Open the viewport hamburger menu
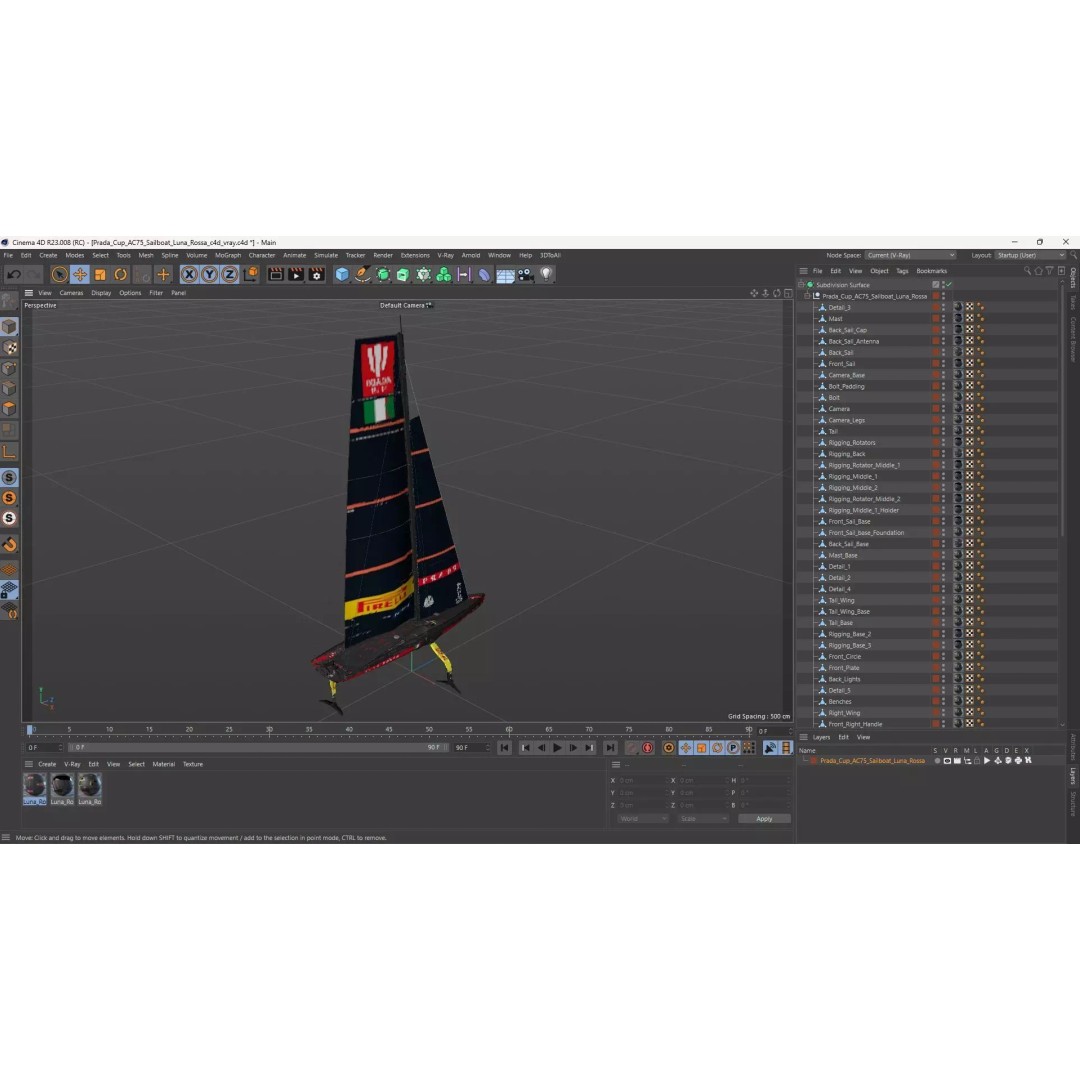The height and width of the screenshot is (1080, 1080). (x=29, y=293)
